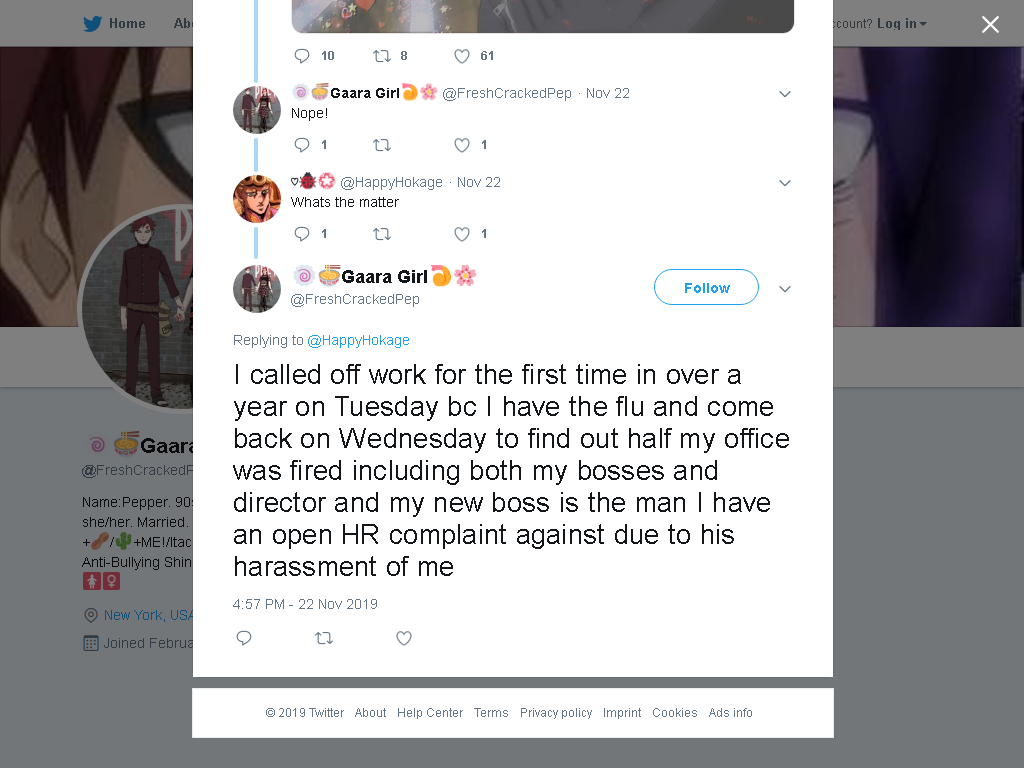Open the retweet icon showing 8 retweets
This screenshot has height=768, width=1024.
tap(382, 56)
